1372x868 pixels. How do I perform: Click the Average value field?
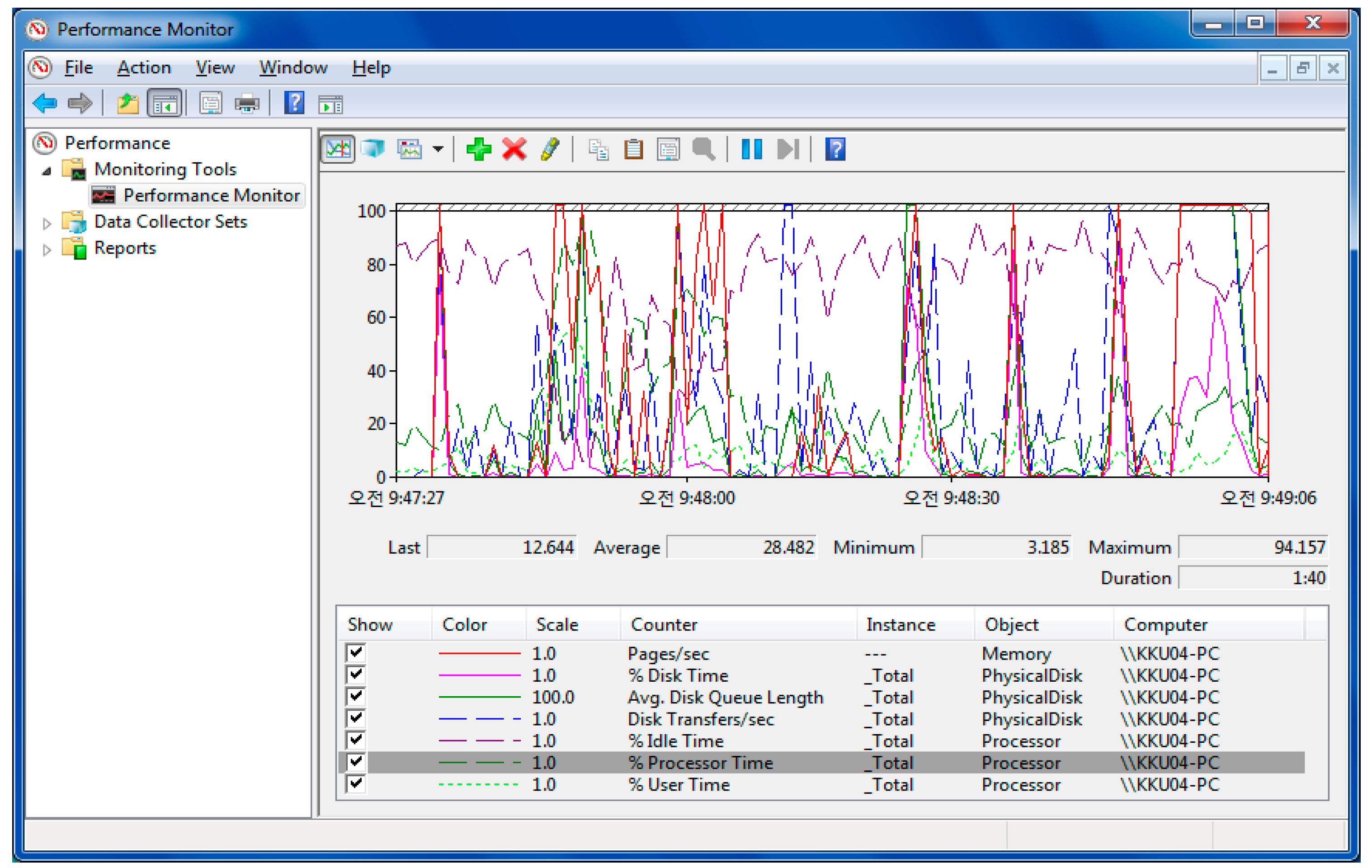coord(741,547)
